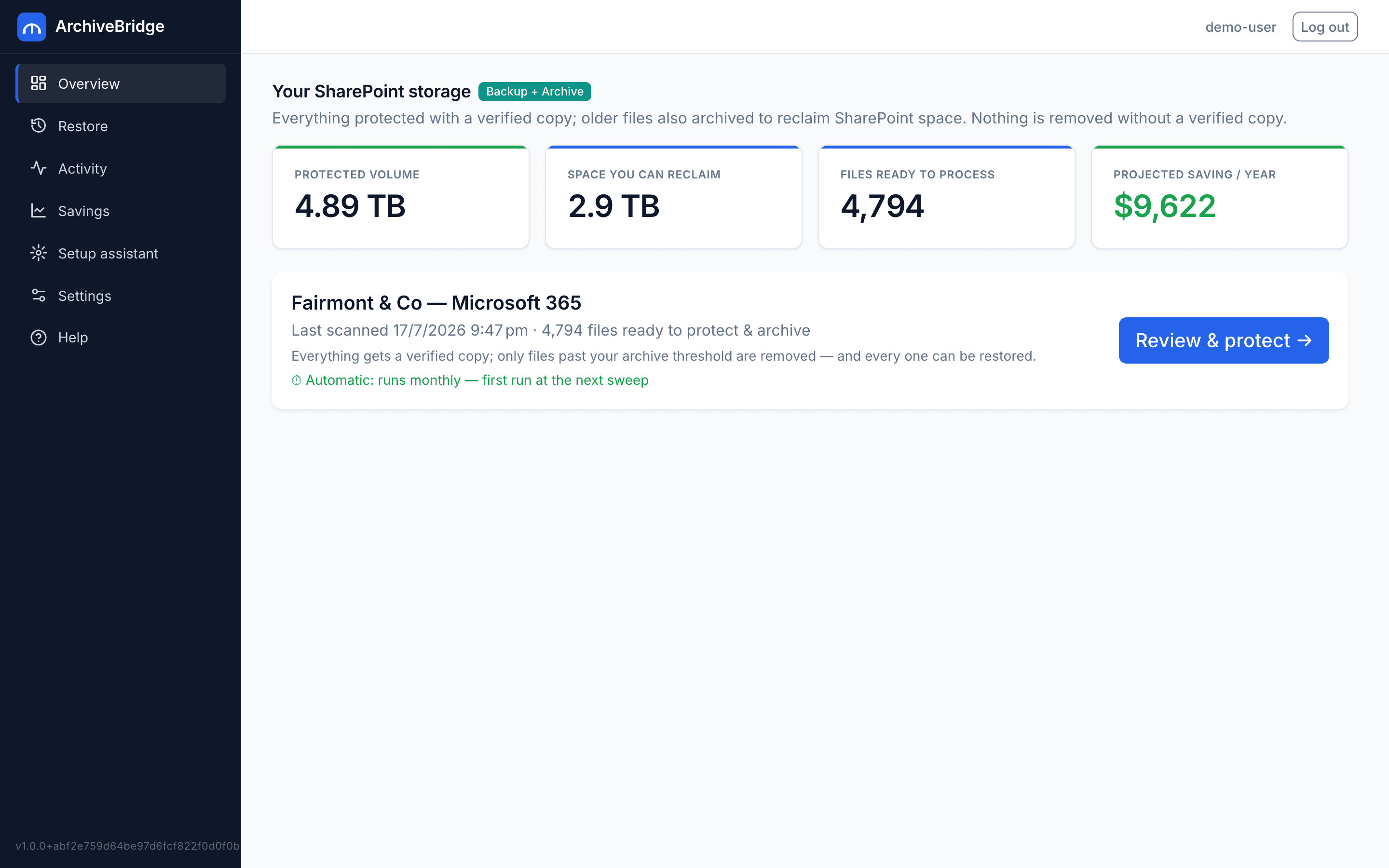Click the Review & protect button

pyautogui.click(x=1224, y=340)
